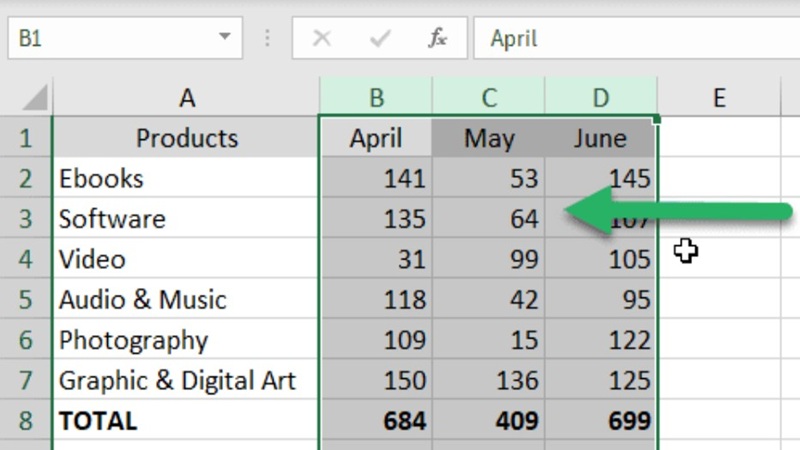Viewport: 800px width, 450px height.
Task: Select the row 2 header
Action: tap(26, 178)
